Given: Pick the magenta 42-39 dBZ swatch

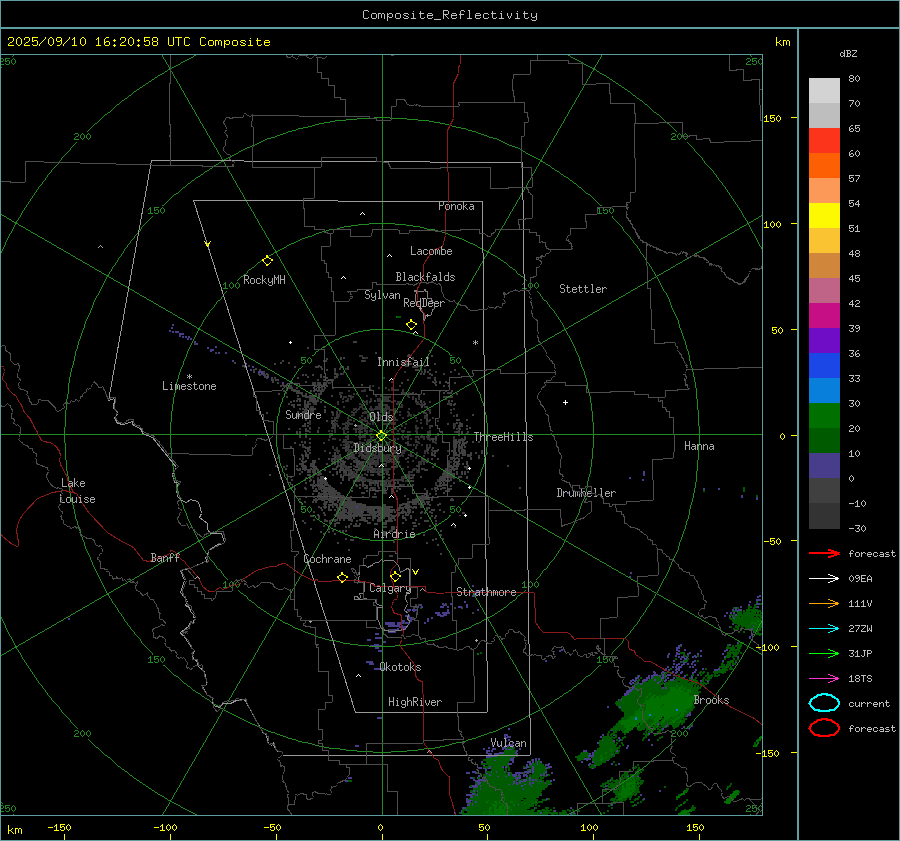Looking at the screenshot, I should 824,316.
